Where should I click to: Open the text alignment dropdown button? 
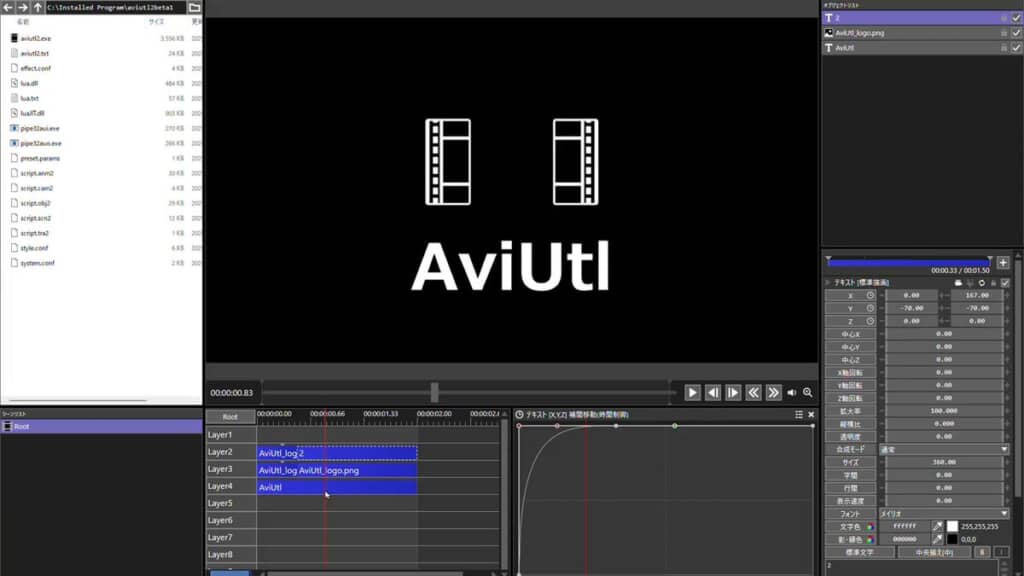934,552
